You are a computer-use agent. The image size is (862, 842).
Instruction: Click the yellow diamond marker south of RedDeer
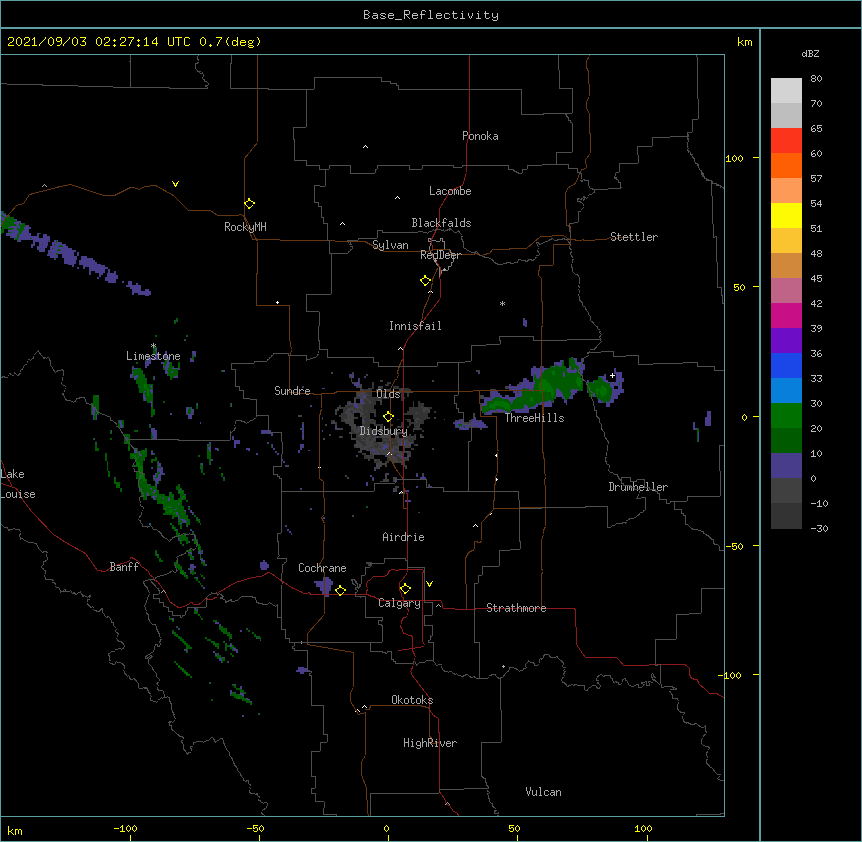[x=425, y=281]
